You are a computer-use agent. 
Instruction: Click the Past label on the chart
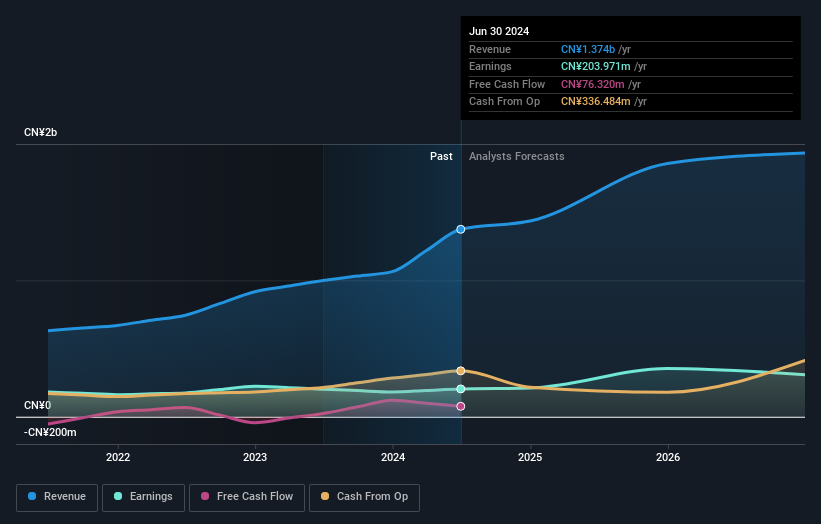441,157
